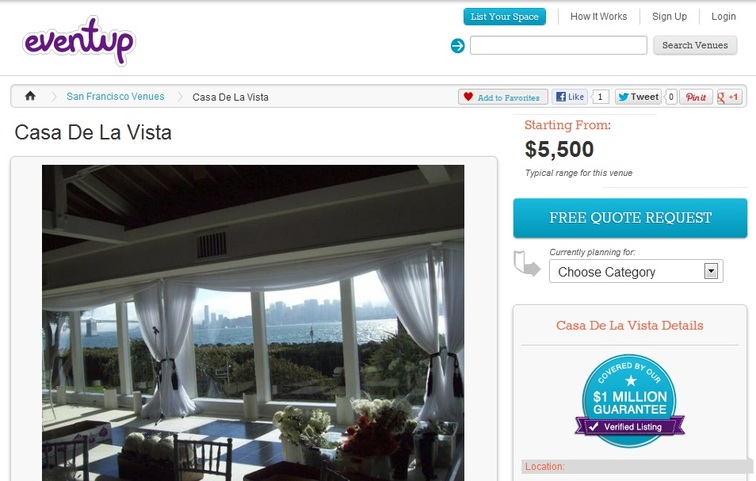The image size is (756, 481).
Task: Click the List Your Space button
Action: 504,16
